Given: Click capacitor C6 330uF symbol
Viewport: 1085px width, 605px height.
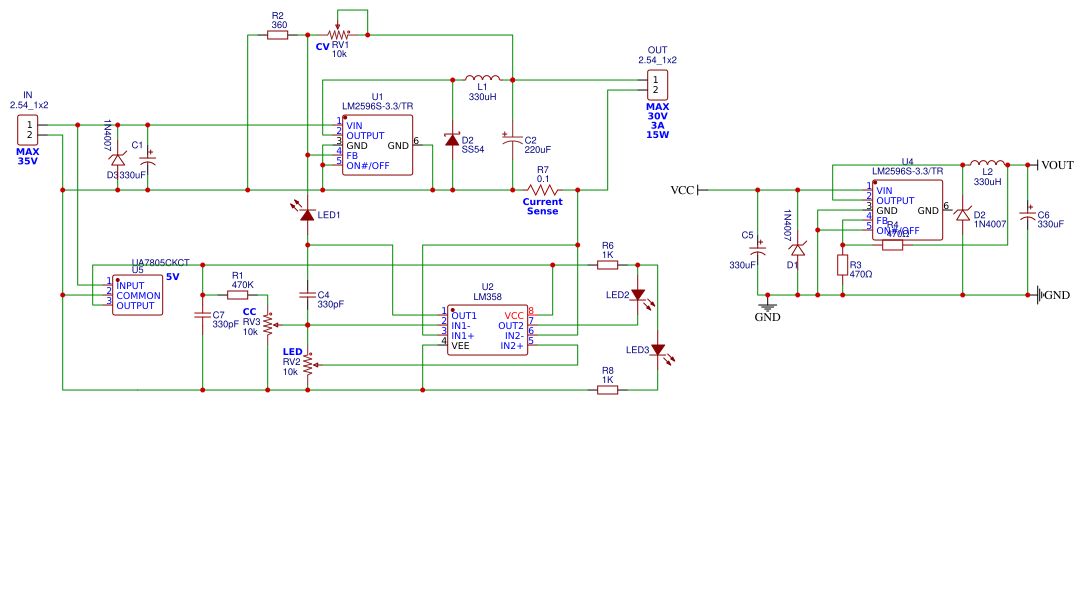Looking at the screenshot, I should click(x=1028, y=213).
